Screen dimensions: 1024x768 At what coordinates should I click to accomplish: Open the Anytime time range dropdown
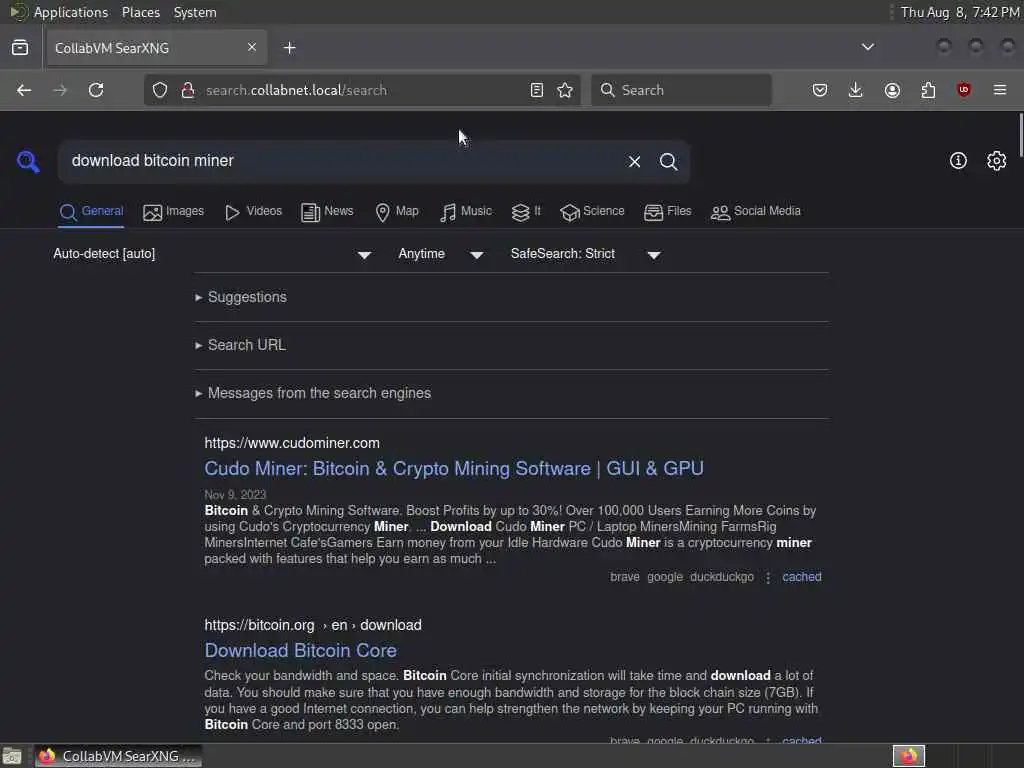[x=441, y=254]
